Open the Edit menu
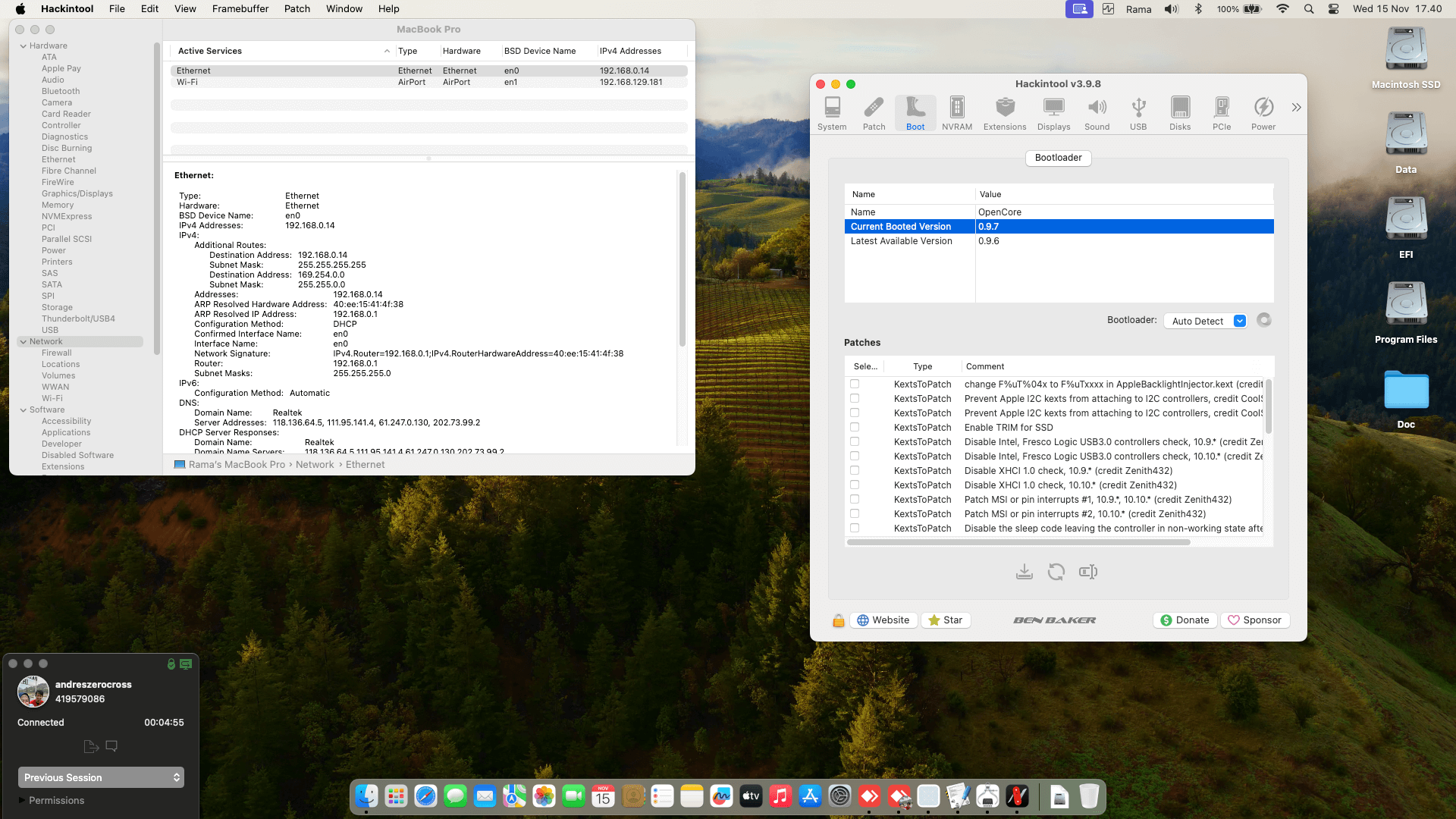The image size is (1456, 819). point(149,9)
